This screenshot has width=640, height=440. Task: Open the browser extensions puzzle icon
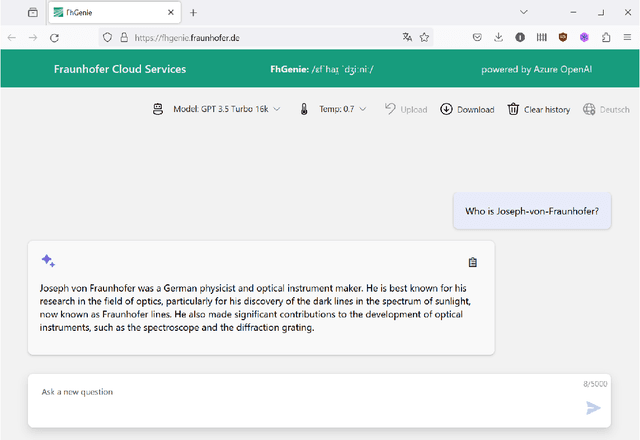click(606, 37)
